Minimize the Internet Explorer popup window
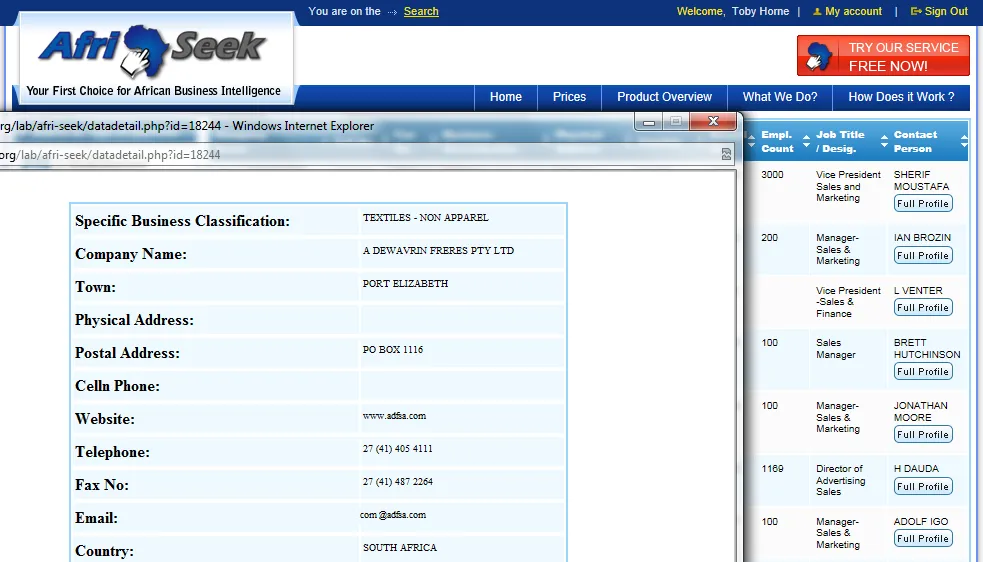Viewport: 983px width, 562px height. point(649,122)
